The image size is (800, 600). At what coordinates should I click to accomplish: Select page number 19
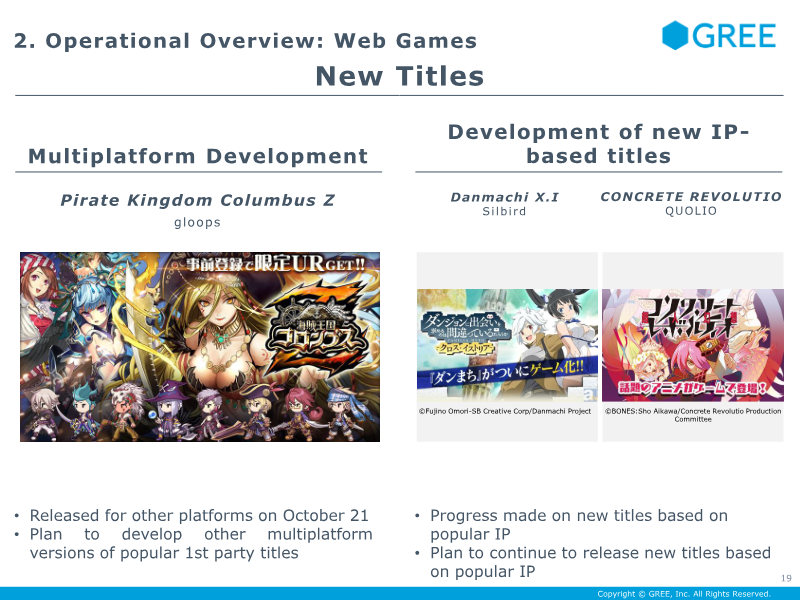[786, 578]
